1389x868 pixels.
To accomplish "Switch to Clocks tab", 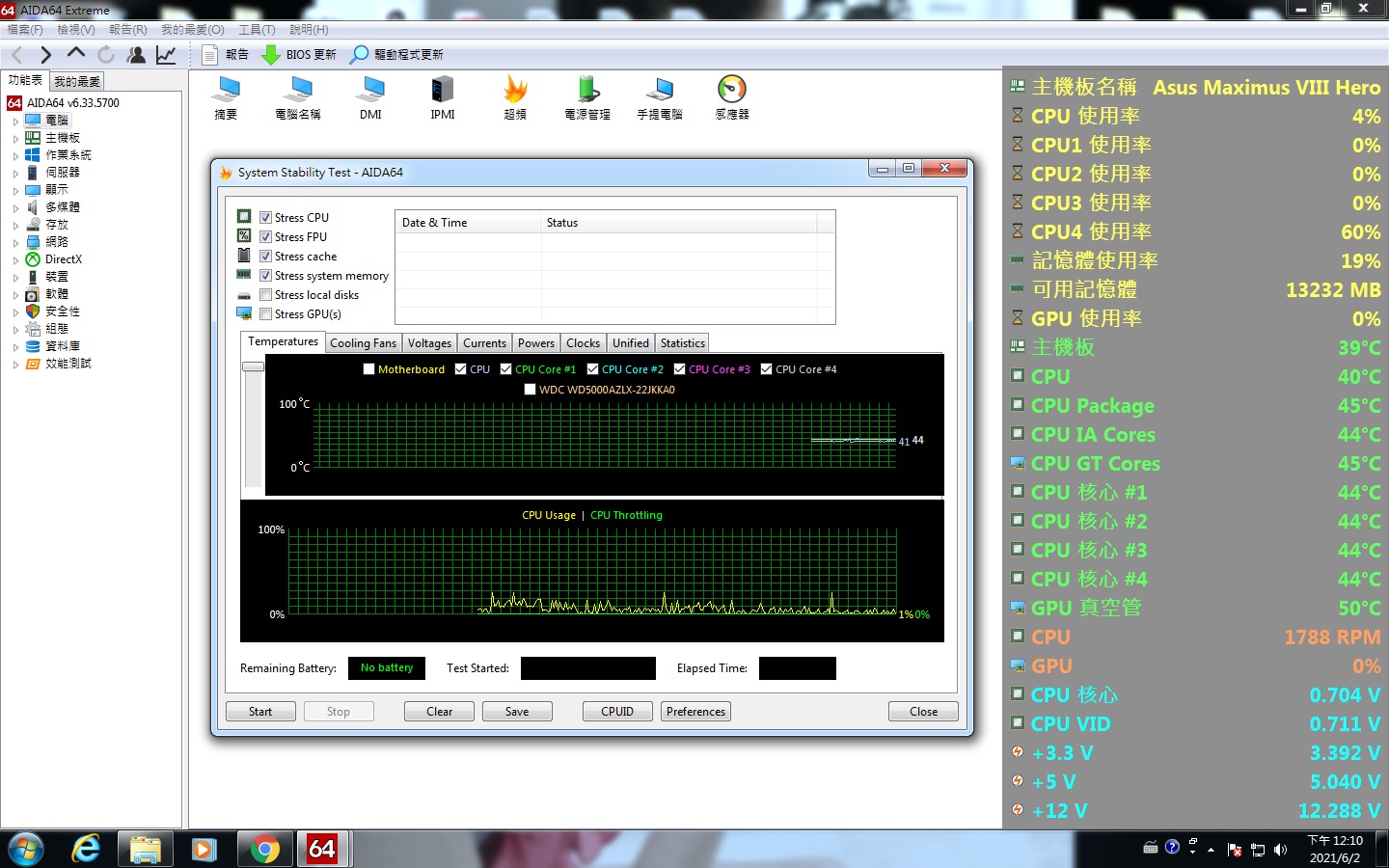I will point(583,343).
